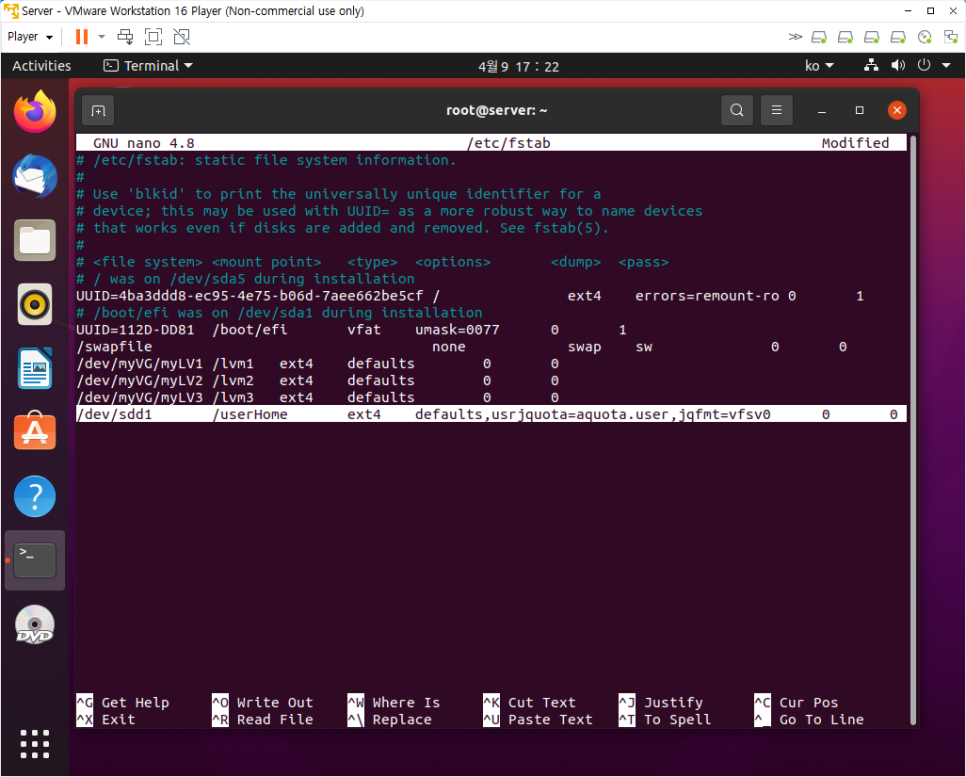Click the 'Modified' status in nano header

pos(855,143)
